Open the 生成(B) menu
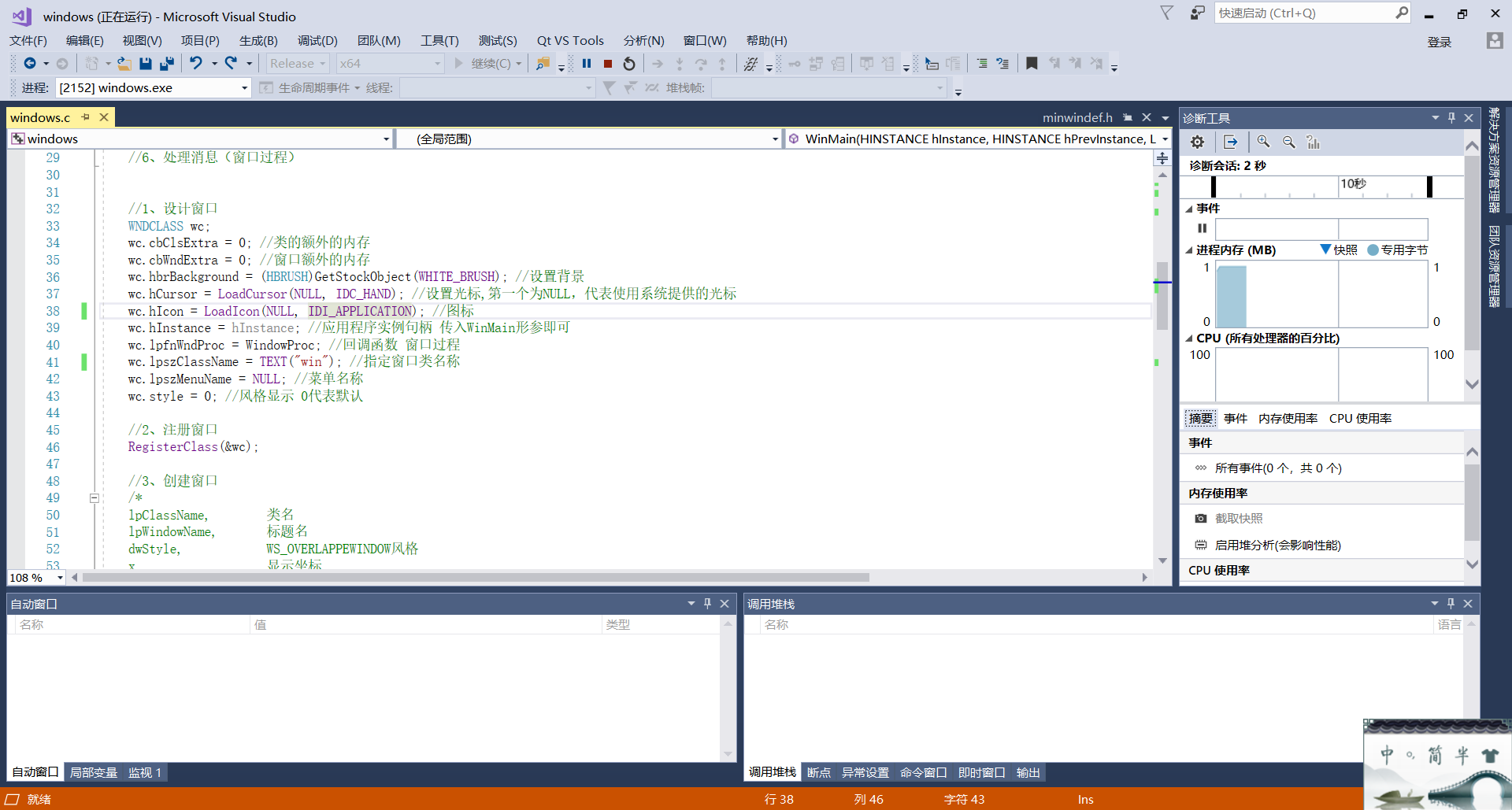The height and width of the screenshot is (810, 1512). pos(258,41)
